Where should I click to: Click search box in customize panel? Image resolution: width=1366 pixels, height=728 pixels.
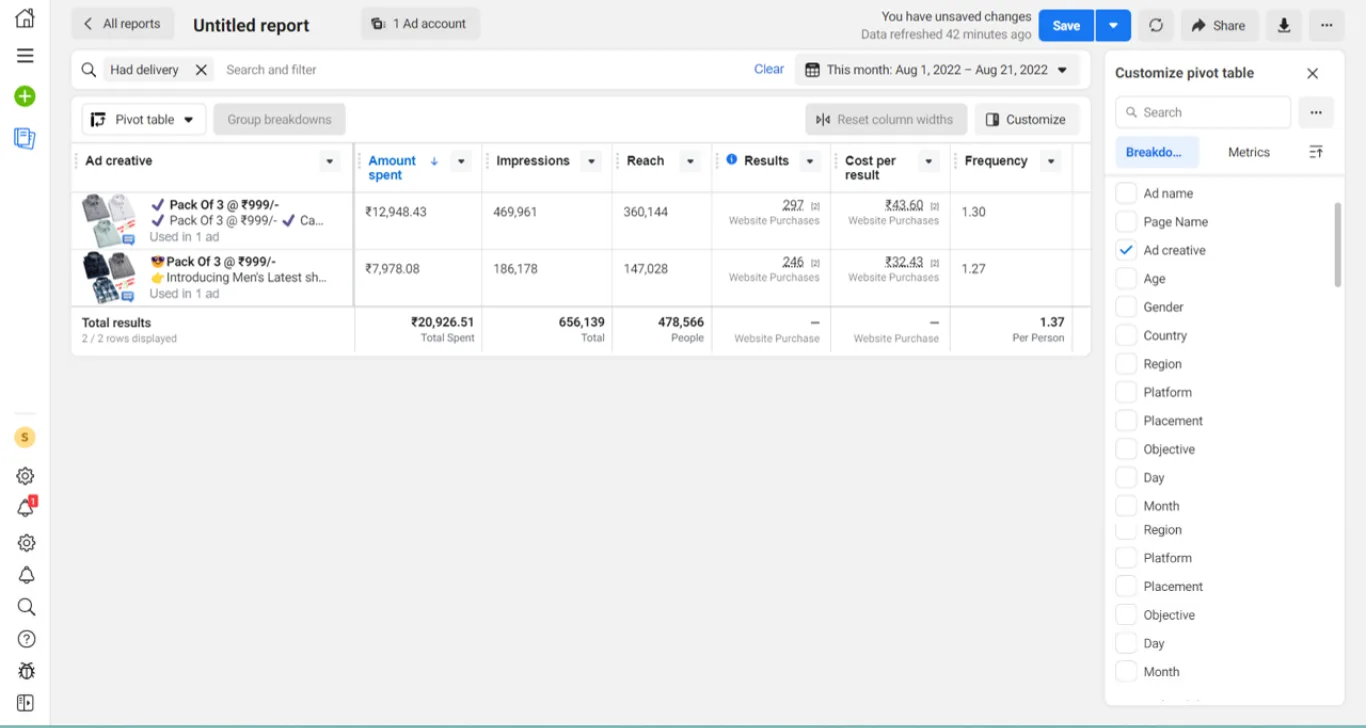point(1203,112)
